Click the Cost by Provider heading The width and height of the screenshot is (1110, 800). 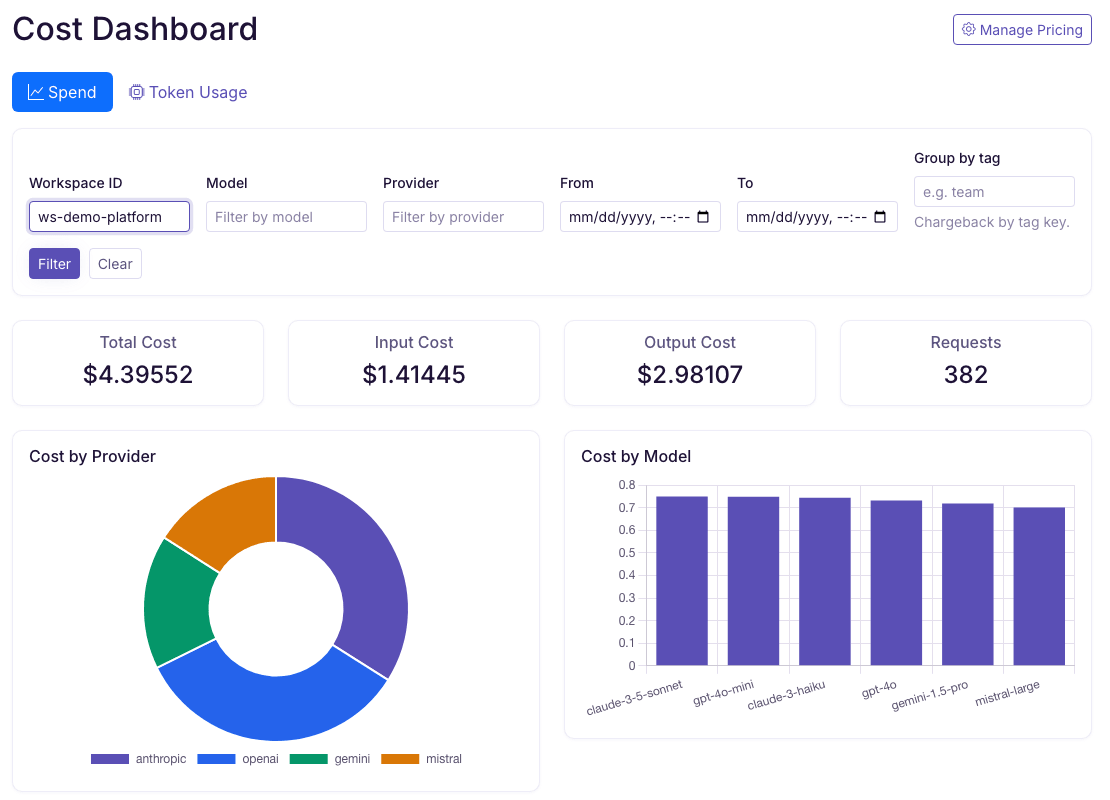pos(92,457)
